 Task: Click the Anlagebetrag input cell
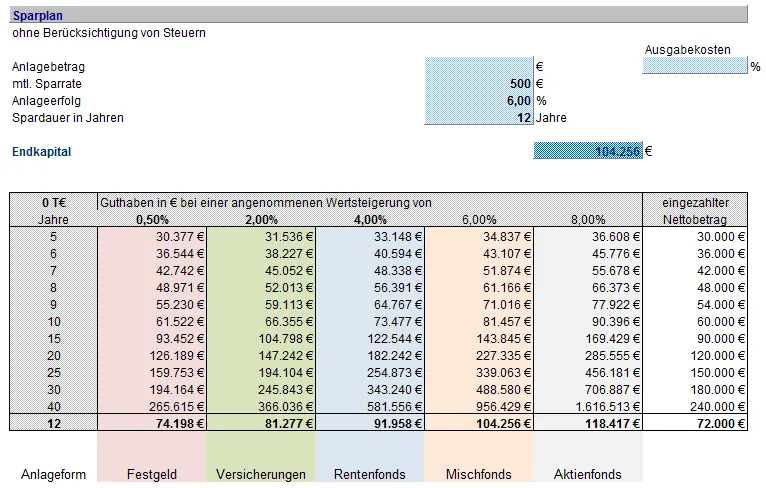[x=479, y=66]
